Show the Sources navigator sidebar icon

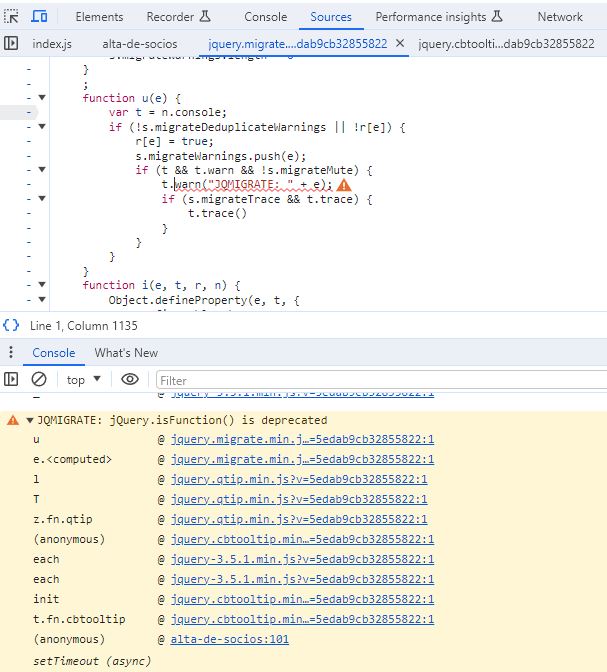click(11, 43)
